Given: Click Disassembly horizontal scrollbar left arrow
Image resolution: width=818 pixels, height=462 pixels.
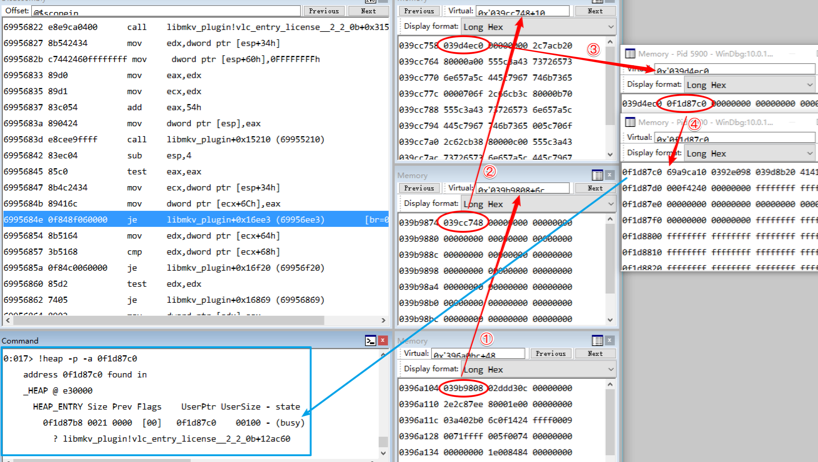Looking at the screenshot, I should click(x=7, y=320).
